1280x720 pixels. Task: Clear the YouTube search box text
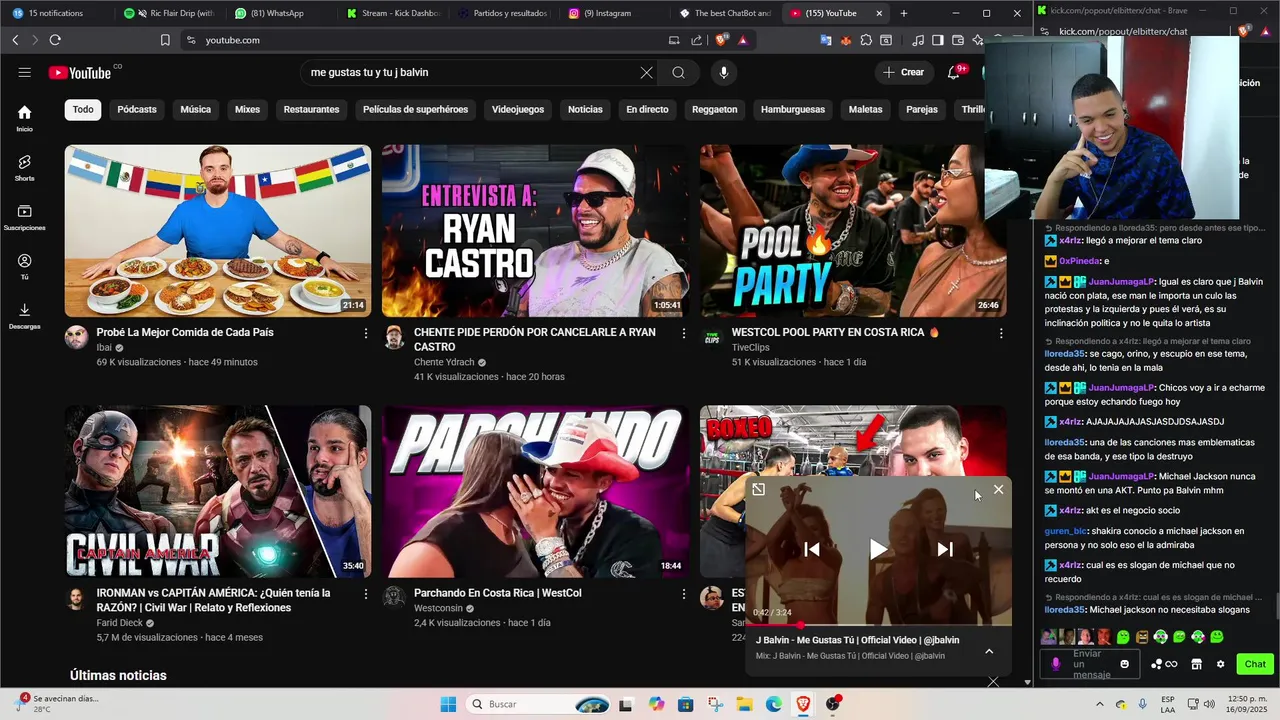646,72
